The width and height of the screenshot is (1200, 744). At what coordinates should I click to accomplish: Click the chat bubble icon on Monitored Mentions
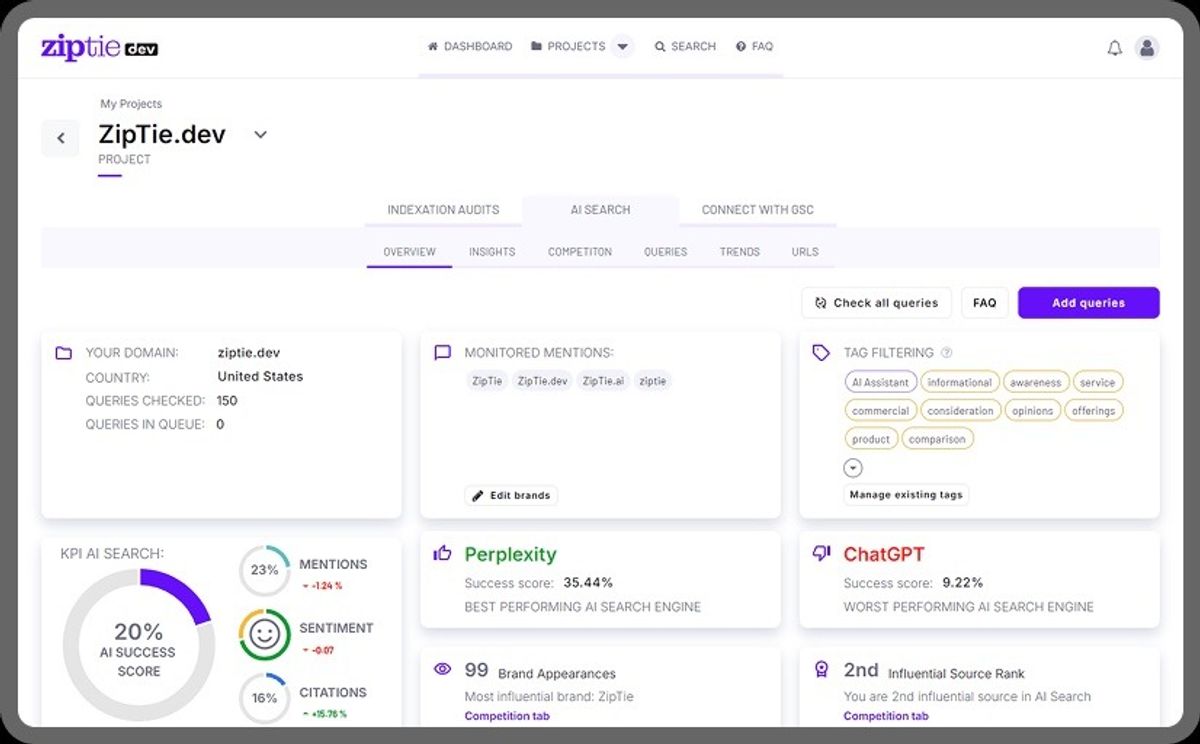[x=441, y=352]
